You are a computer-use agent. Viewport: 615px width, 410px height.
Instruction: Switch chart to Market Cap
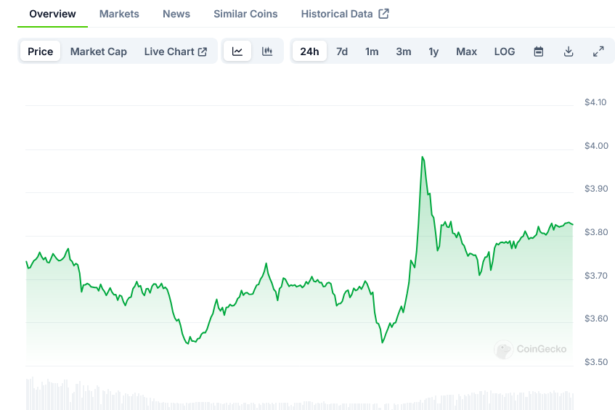pyautogui.click(x=98, y=51)
